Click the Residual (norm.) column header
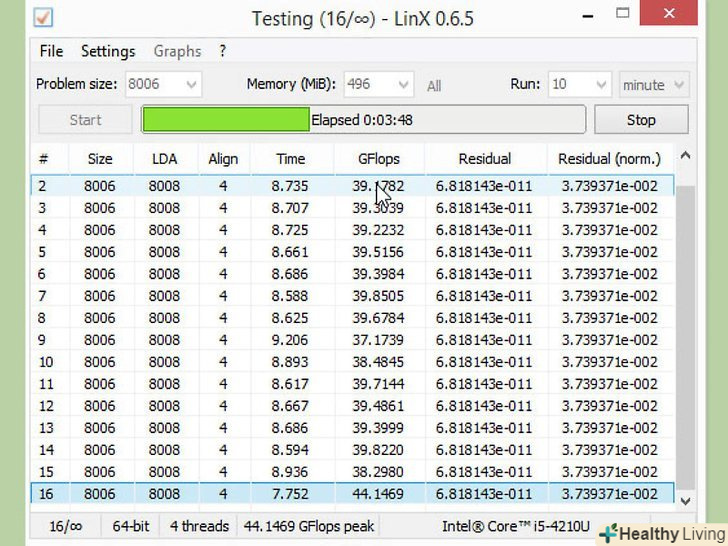 [x=610, y=159]
